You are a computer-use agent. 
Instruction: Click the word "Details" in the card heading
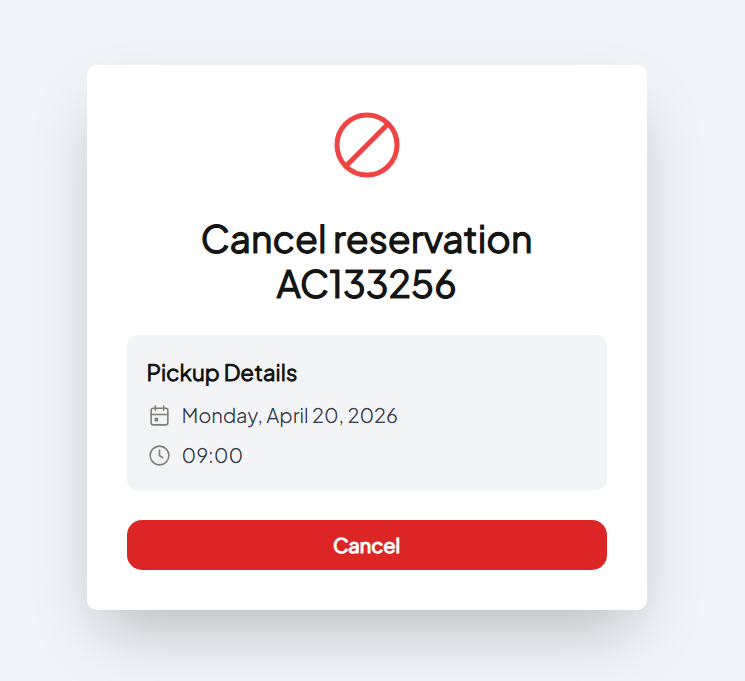[260, 373]
